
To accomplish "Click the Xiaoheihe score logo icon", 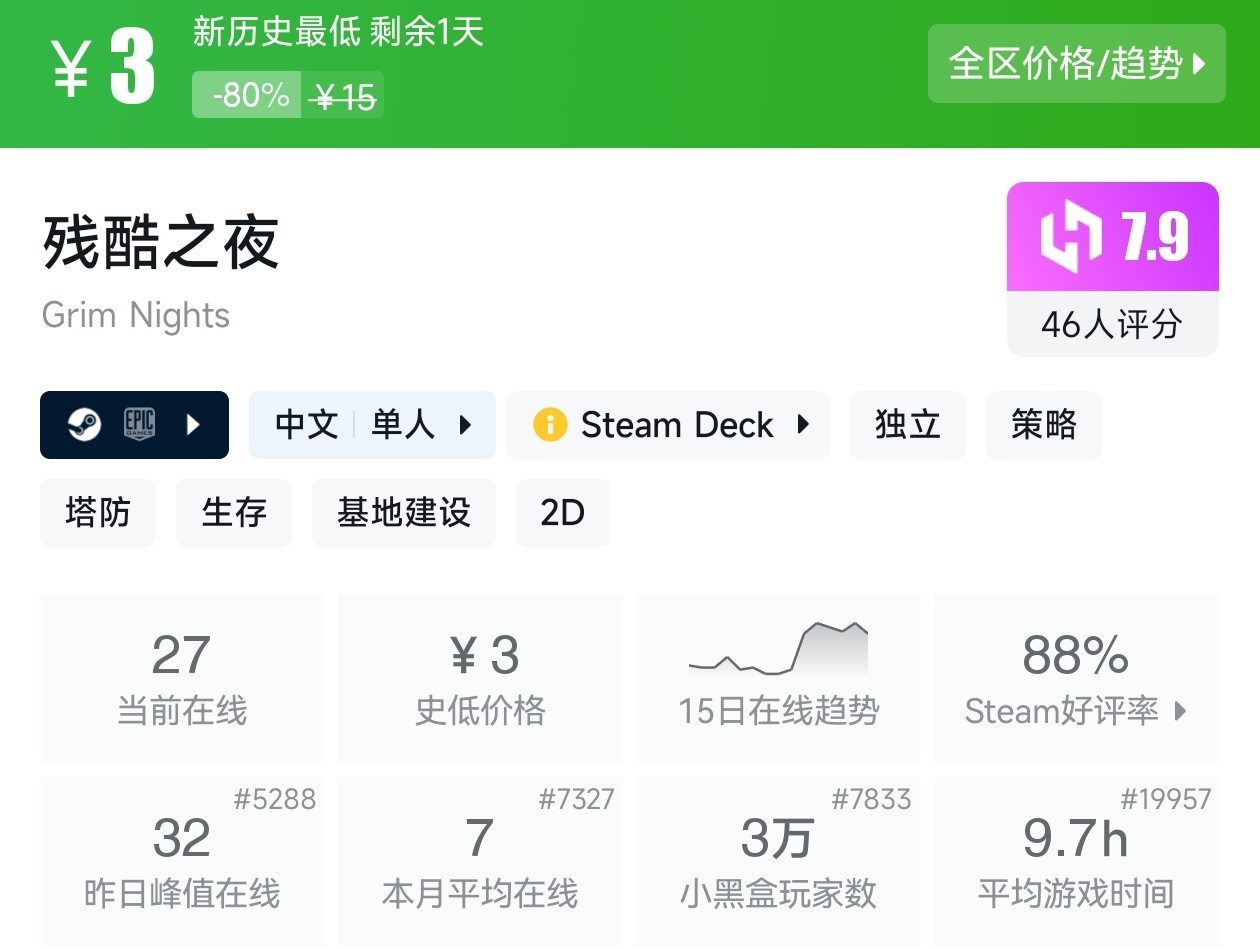I will pos(1070,237).
